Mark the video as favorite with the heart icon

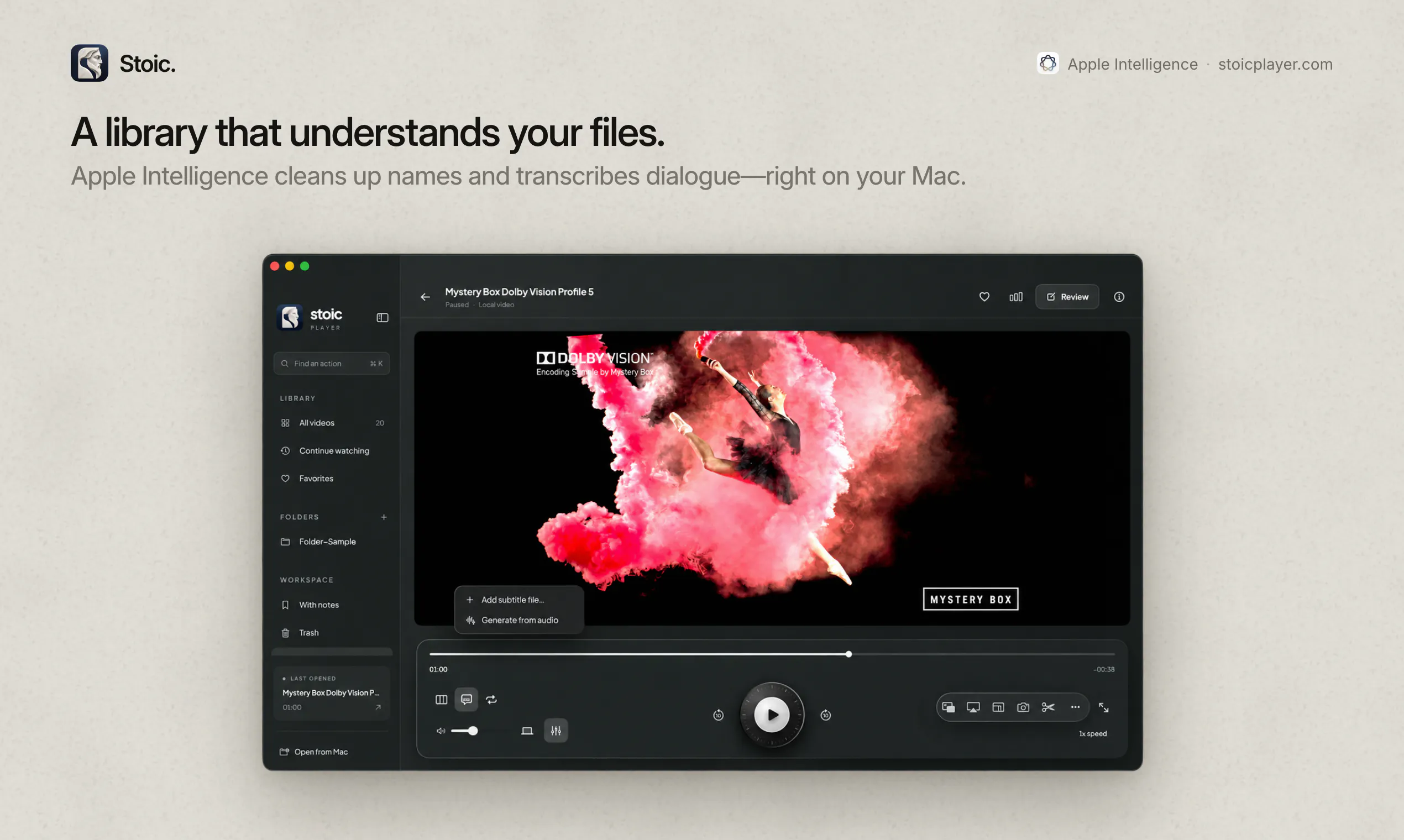(984, 297)
